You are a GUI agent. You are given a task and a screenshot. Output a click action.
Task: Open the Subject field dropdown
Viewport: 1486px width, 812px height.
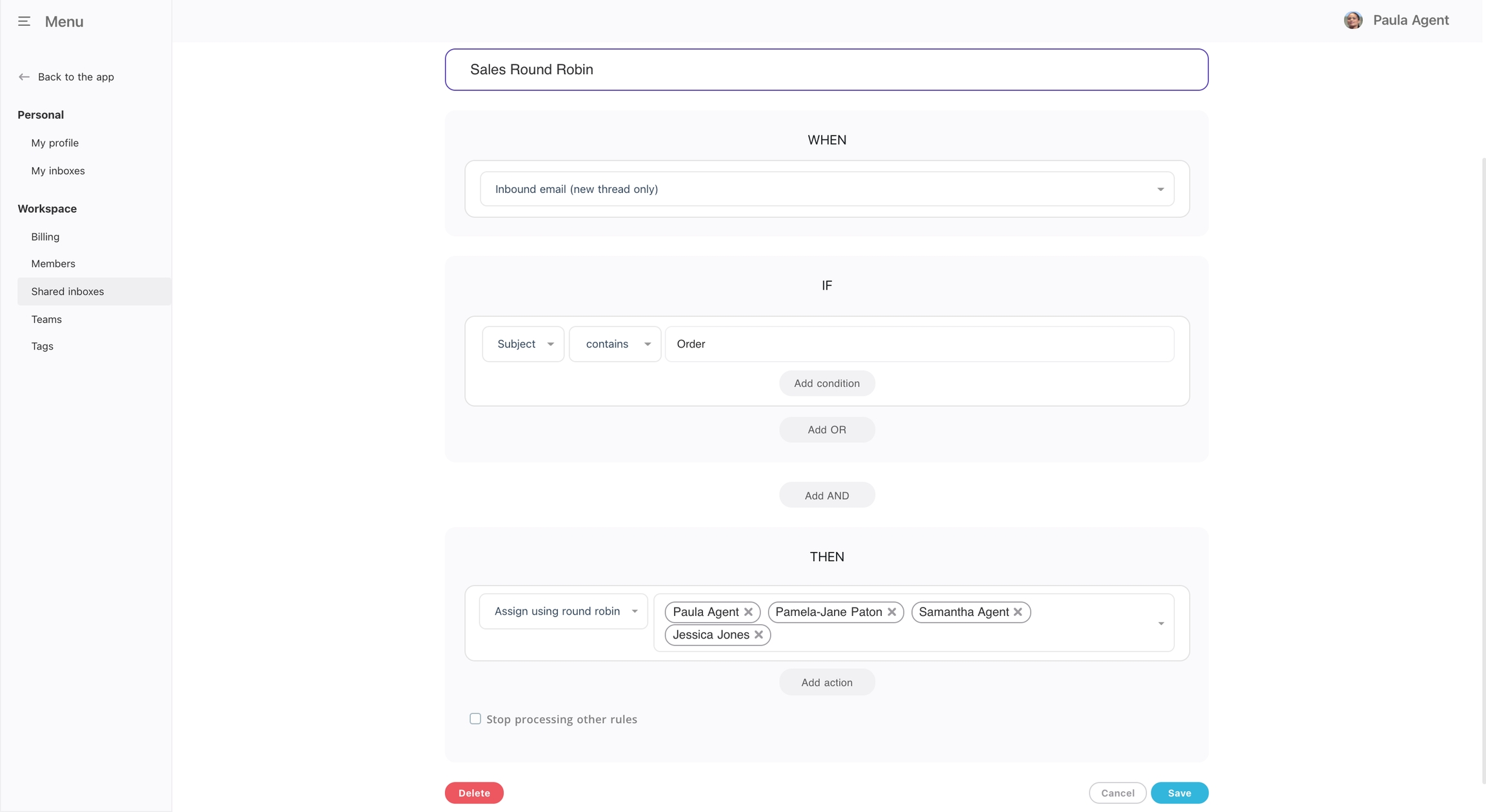(x=523, y=344)
